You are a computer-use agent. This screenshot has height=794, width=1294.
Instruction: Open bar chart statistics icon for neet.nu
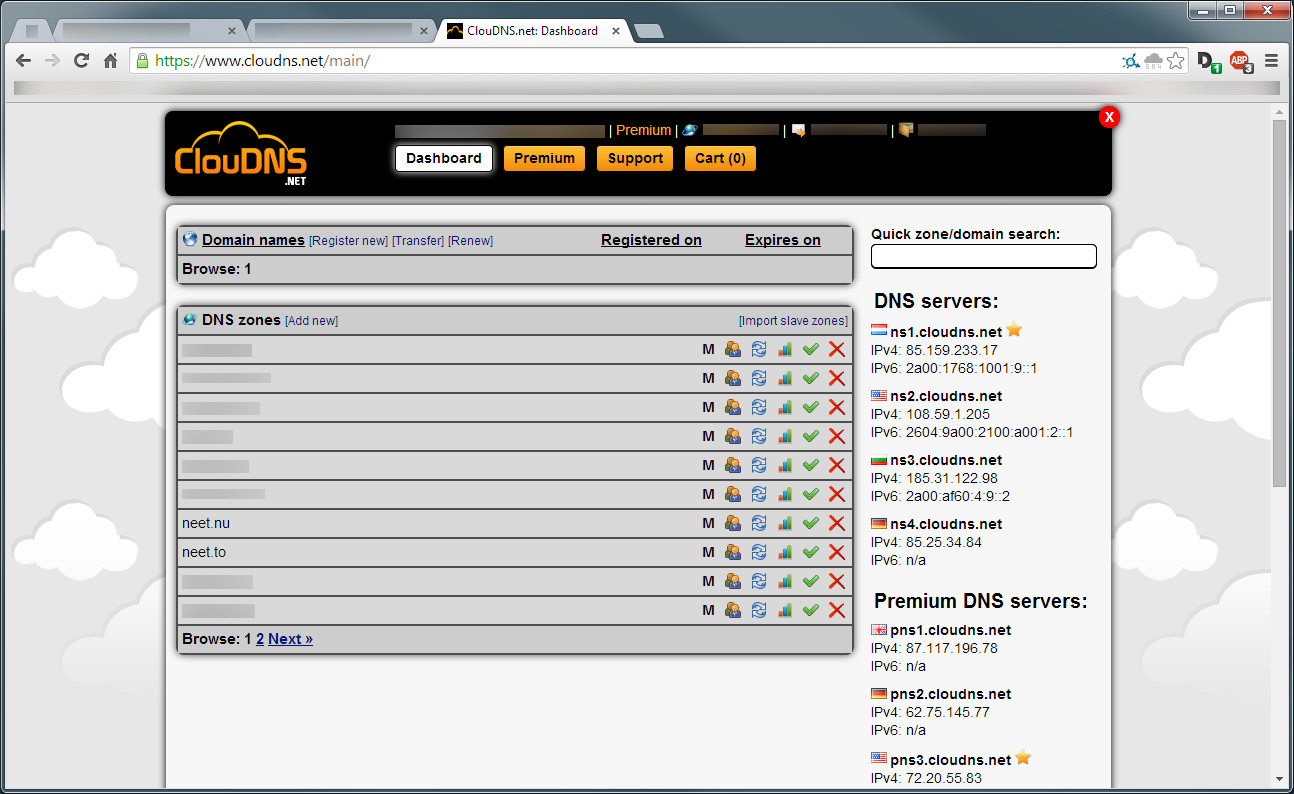[784, 523]
